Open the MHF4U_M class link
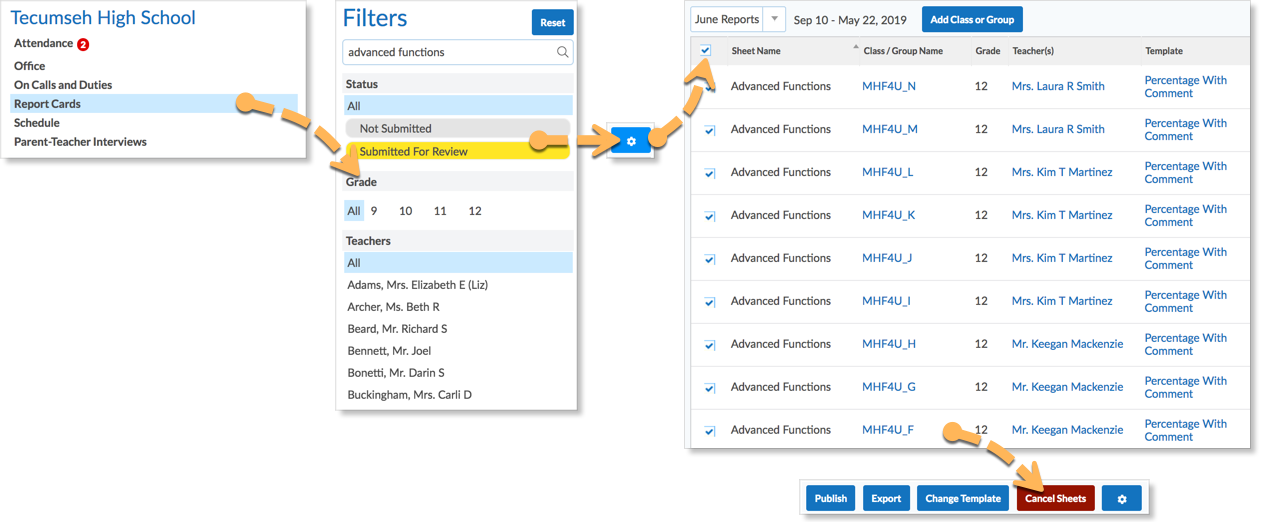 click(890, 129)
